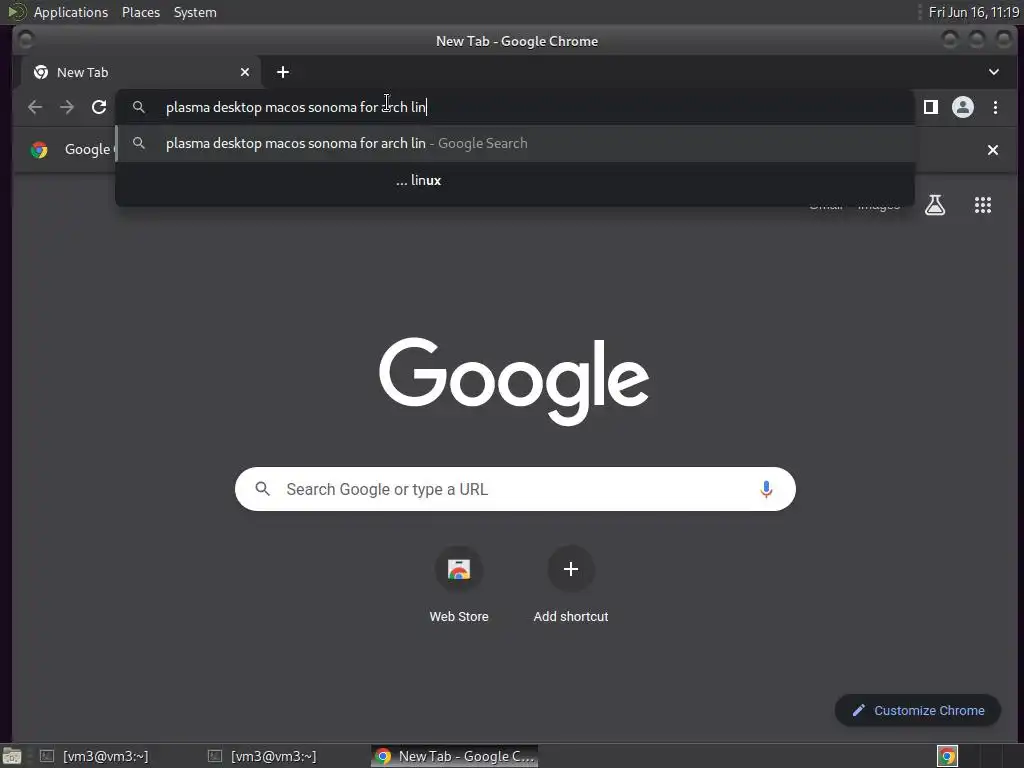
Task: Open Search Labs flask icon
Action: click(x=935, y=205)
